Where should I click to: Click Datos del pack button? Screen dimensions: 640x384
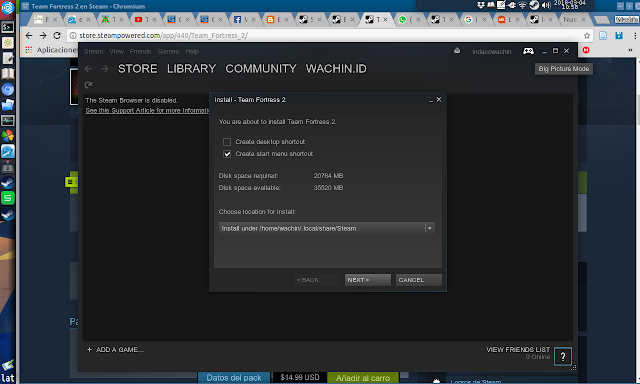click(234, 378)
